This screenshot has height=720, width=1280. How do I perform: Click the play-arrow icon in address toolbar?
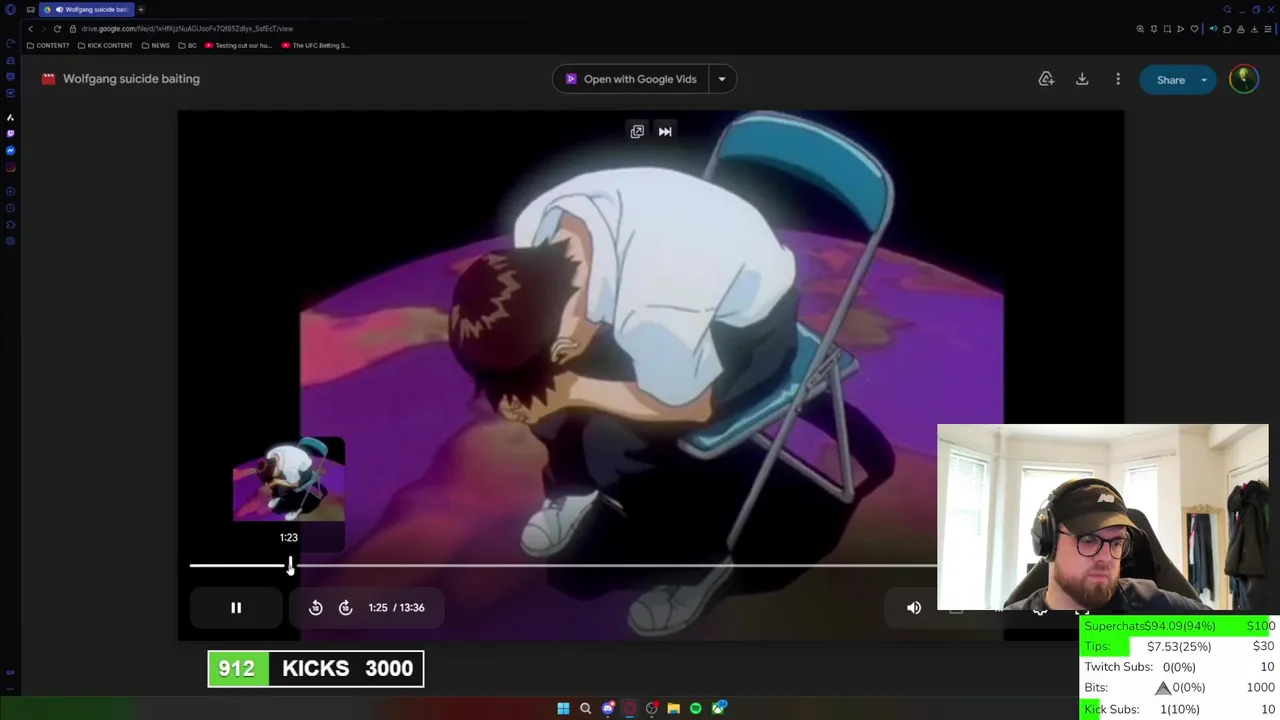tap(1180, 29)
